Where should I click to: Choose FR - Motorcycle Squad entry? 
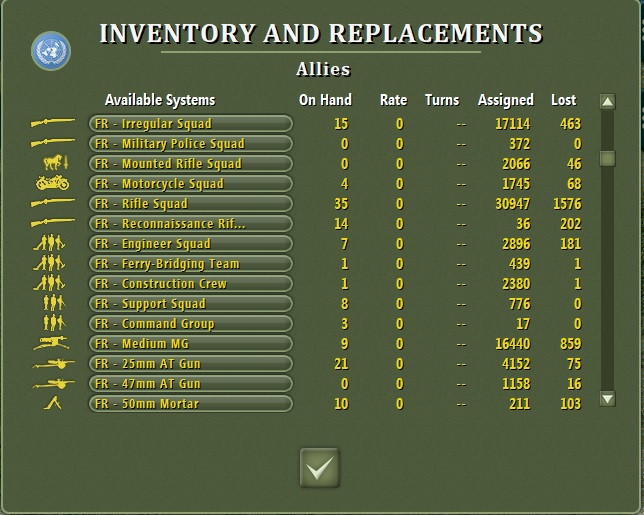(191, 184)
